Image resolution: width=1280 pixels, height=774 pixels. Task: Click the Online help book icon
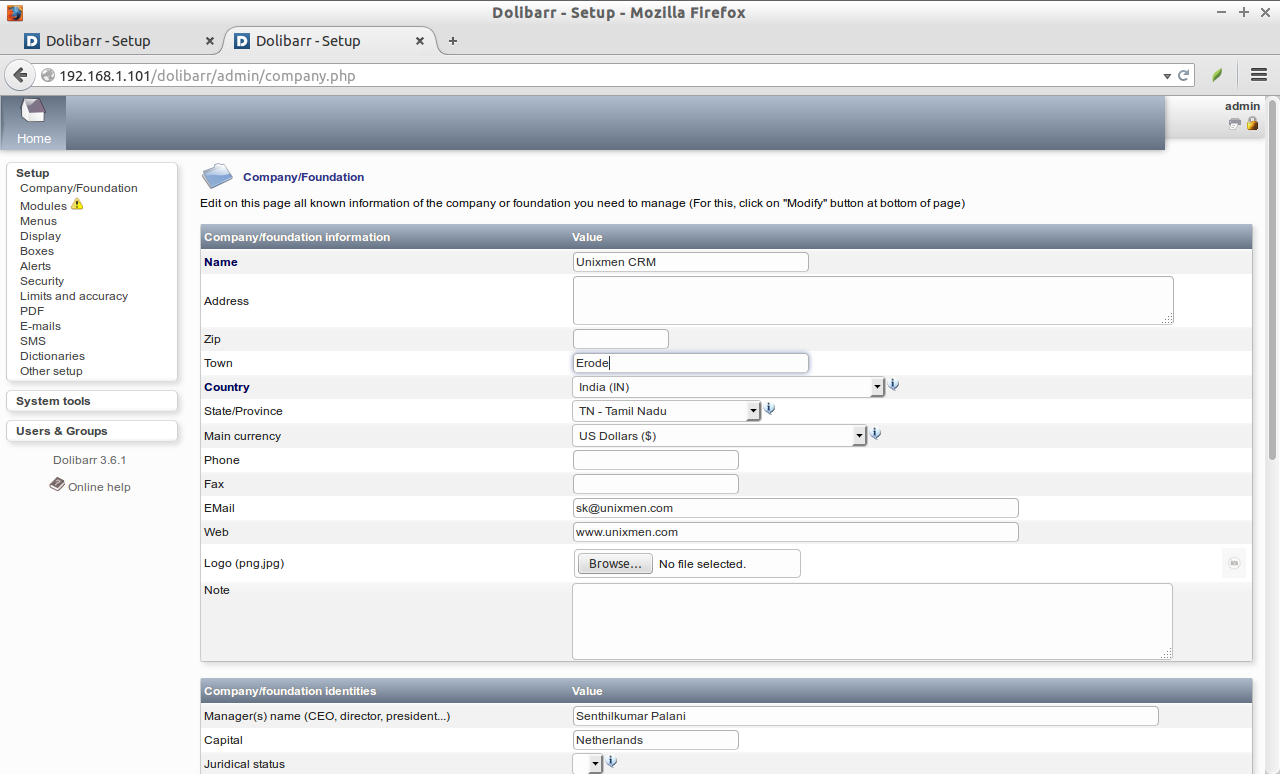[x=57, y=485]
